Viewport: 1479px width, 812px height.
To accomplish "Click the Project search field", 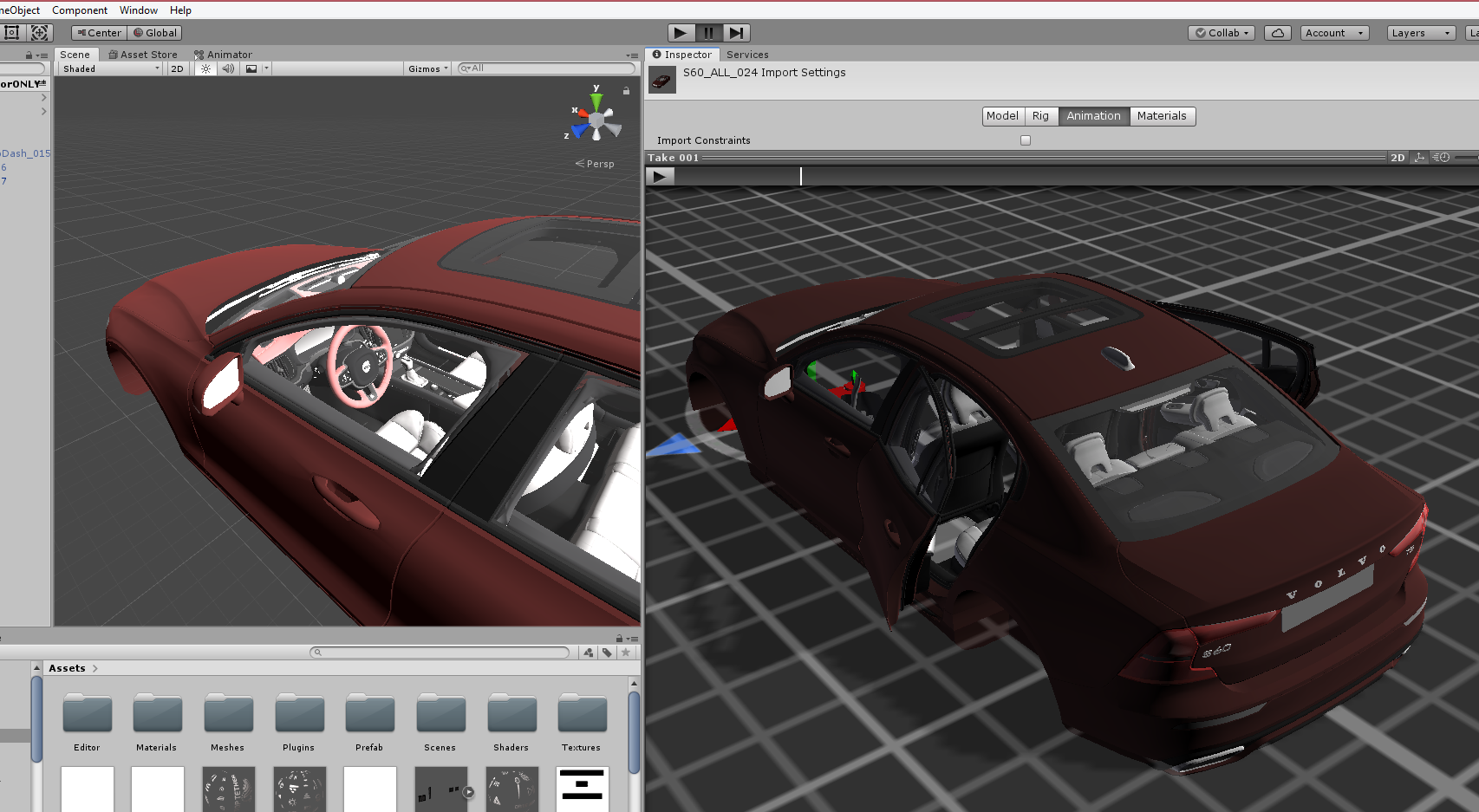I will 440,653.
